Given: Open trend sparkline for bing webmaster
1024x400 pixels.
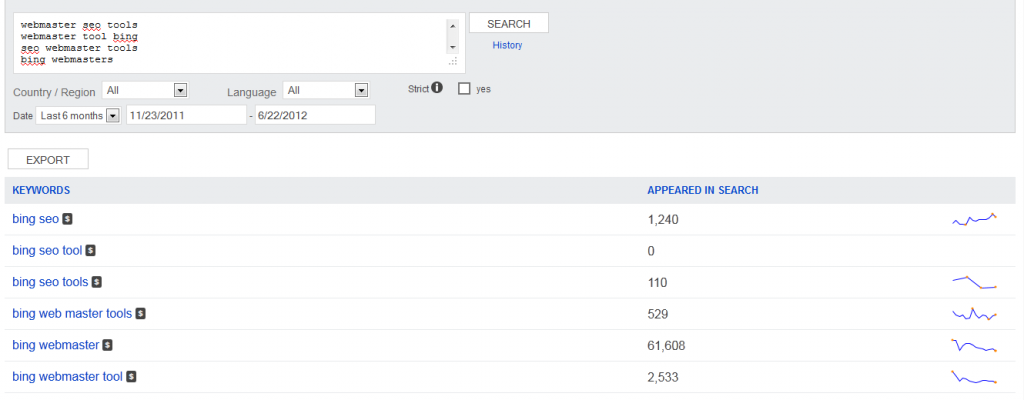Looking at the screenshot, I should pos(974,345).
